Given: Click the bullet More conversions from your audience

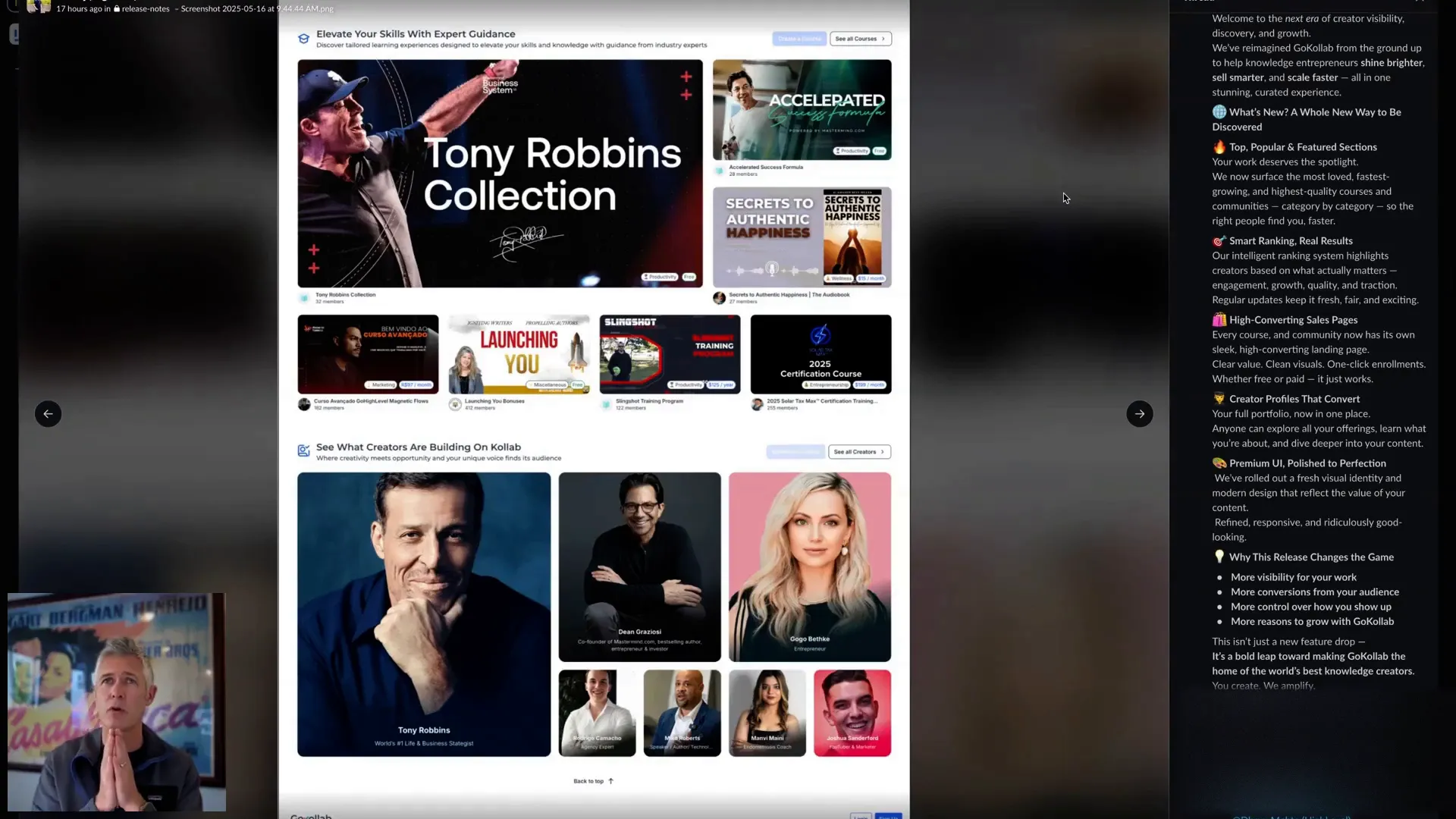Looking at the screenshot, I should [x=1314, y=592].
